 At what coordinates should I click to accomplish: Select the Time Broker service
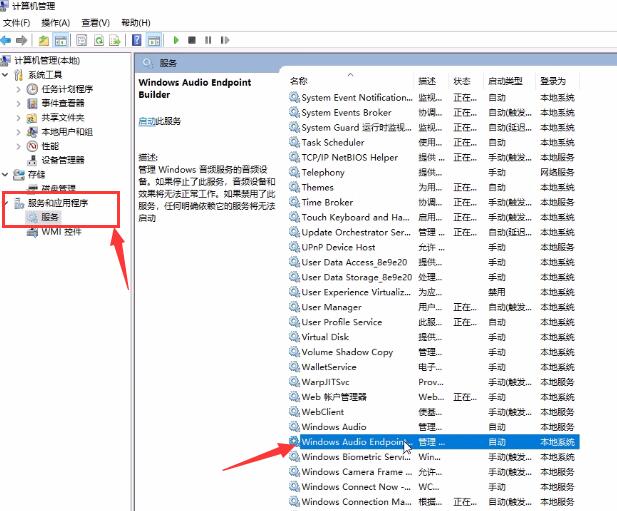[433, 202]
